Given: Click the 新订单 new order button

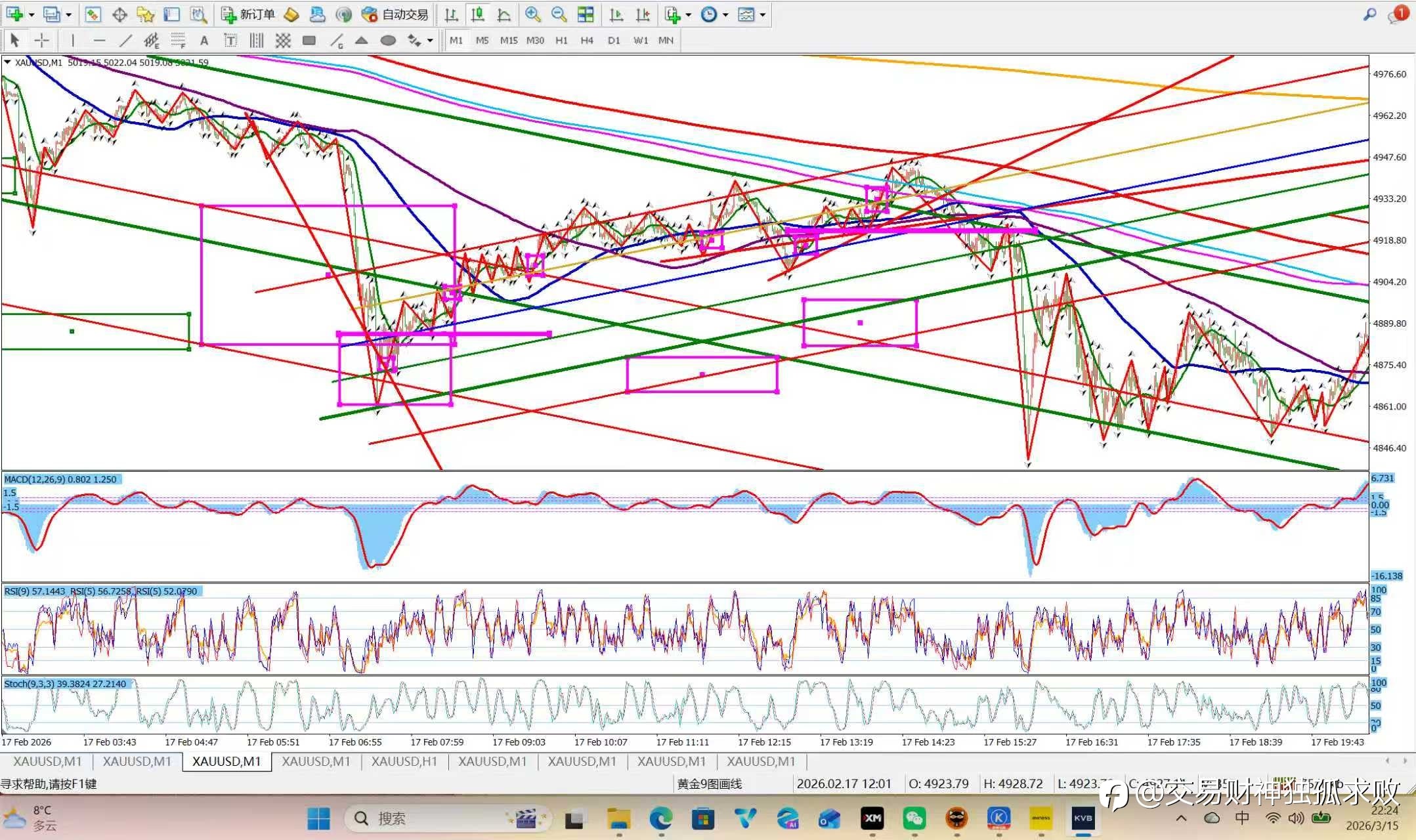Looking at the screenshot, I should coord(248,14).
